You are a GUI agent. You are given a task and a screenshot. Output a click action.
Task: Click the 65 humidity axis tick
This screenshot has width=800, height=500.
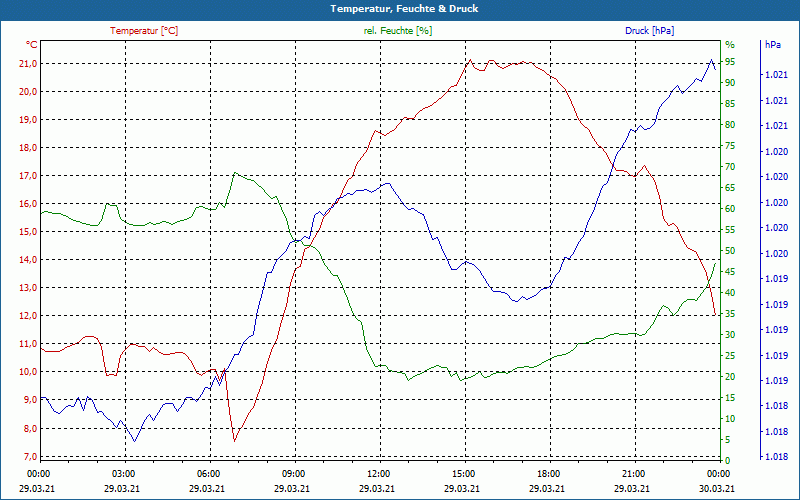click(730, 188)
